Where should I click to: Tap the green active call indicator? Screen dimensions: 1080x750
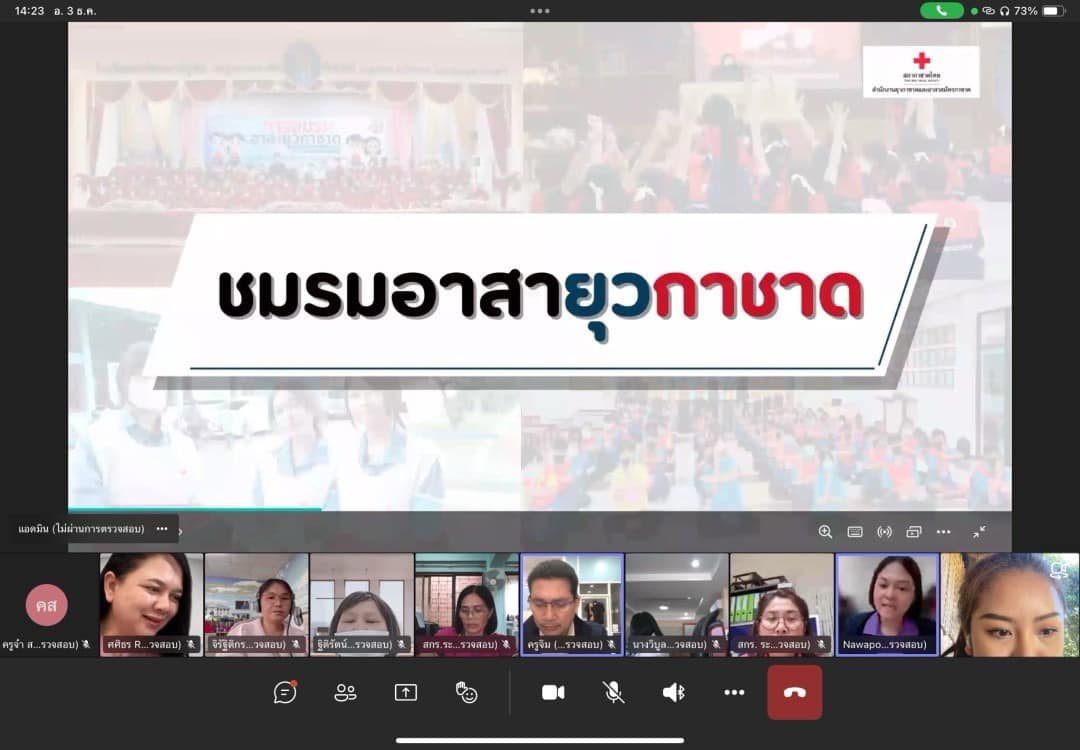point(941,11)
